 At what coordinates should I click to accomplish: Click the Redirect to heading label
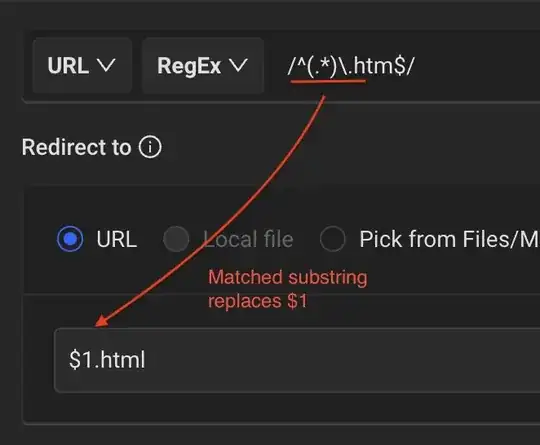click(76, 147)
